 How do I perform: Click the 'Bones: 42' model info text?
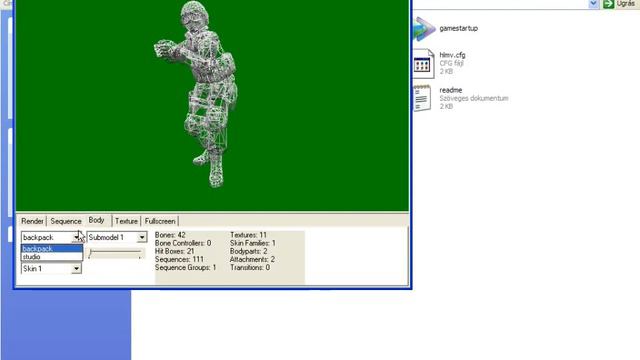(x=170, y=235)
